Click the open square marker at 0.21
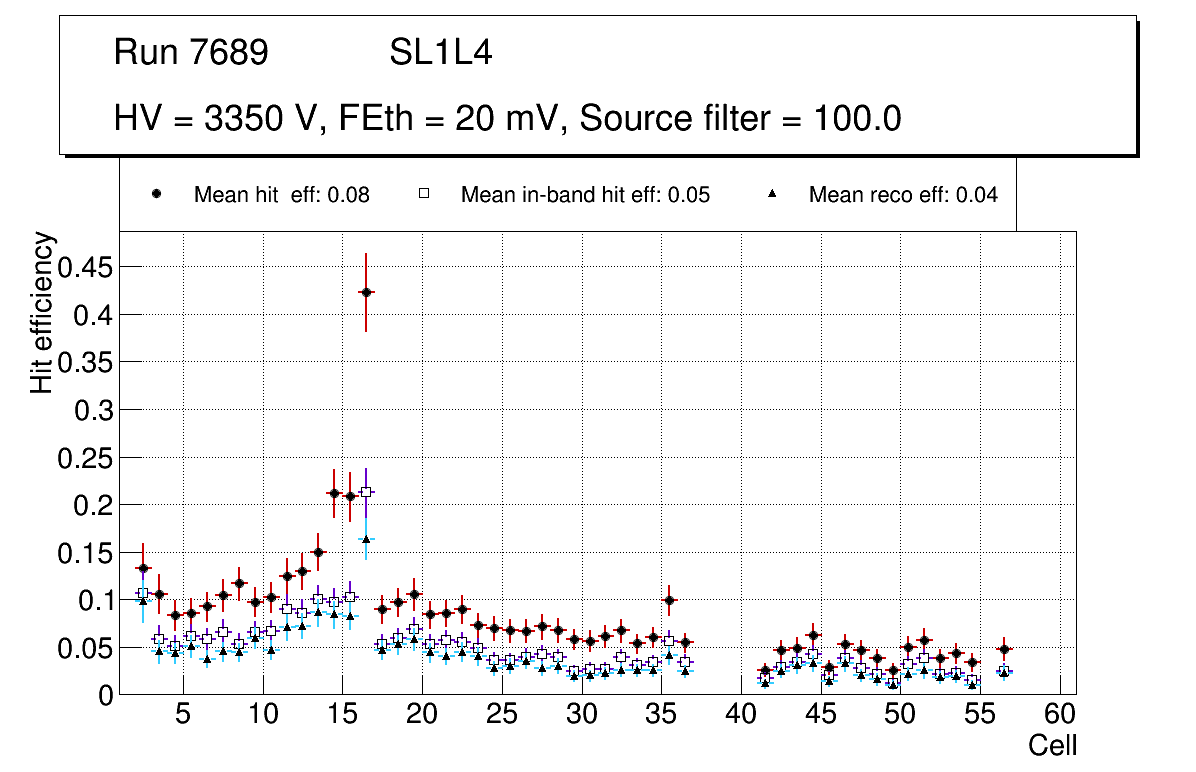This screenshot has height=772, width=1196. [366, 492]
